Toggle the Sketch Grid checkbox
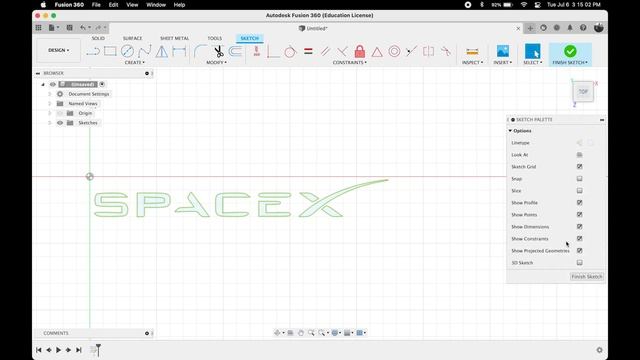Viewport: 640px width, 360px height. tap(579, 167)
